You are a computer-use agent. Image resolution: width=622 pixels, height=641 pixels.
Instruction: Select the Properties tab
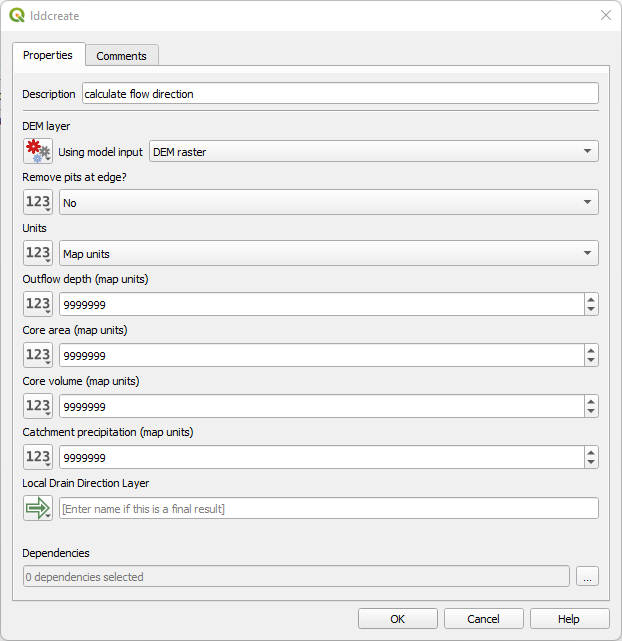(48, 55)
